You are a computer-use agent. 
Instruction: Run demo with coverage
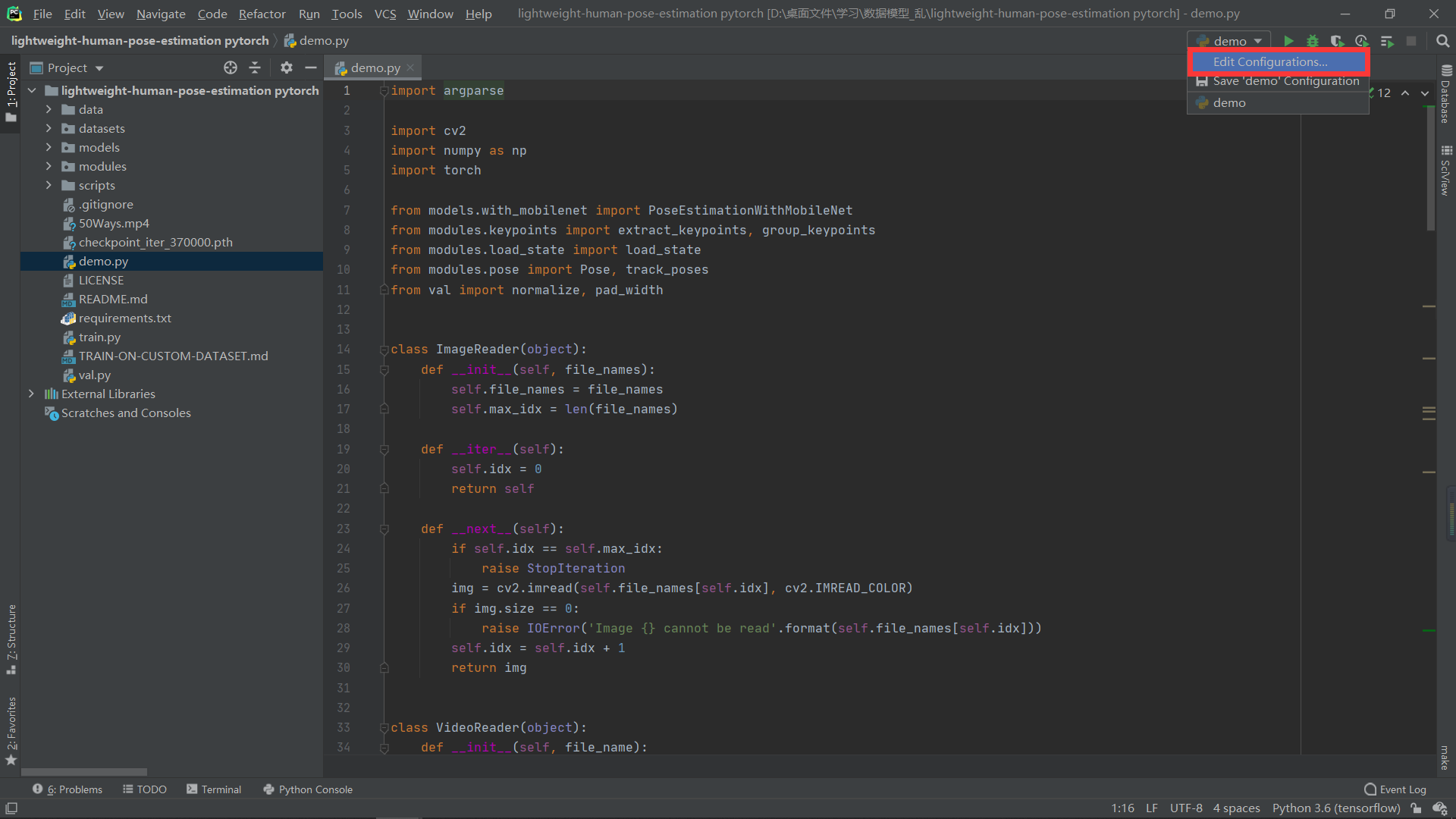[1337, 41]
